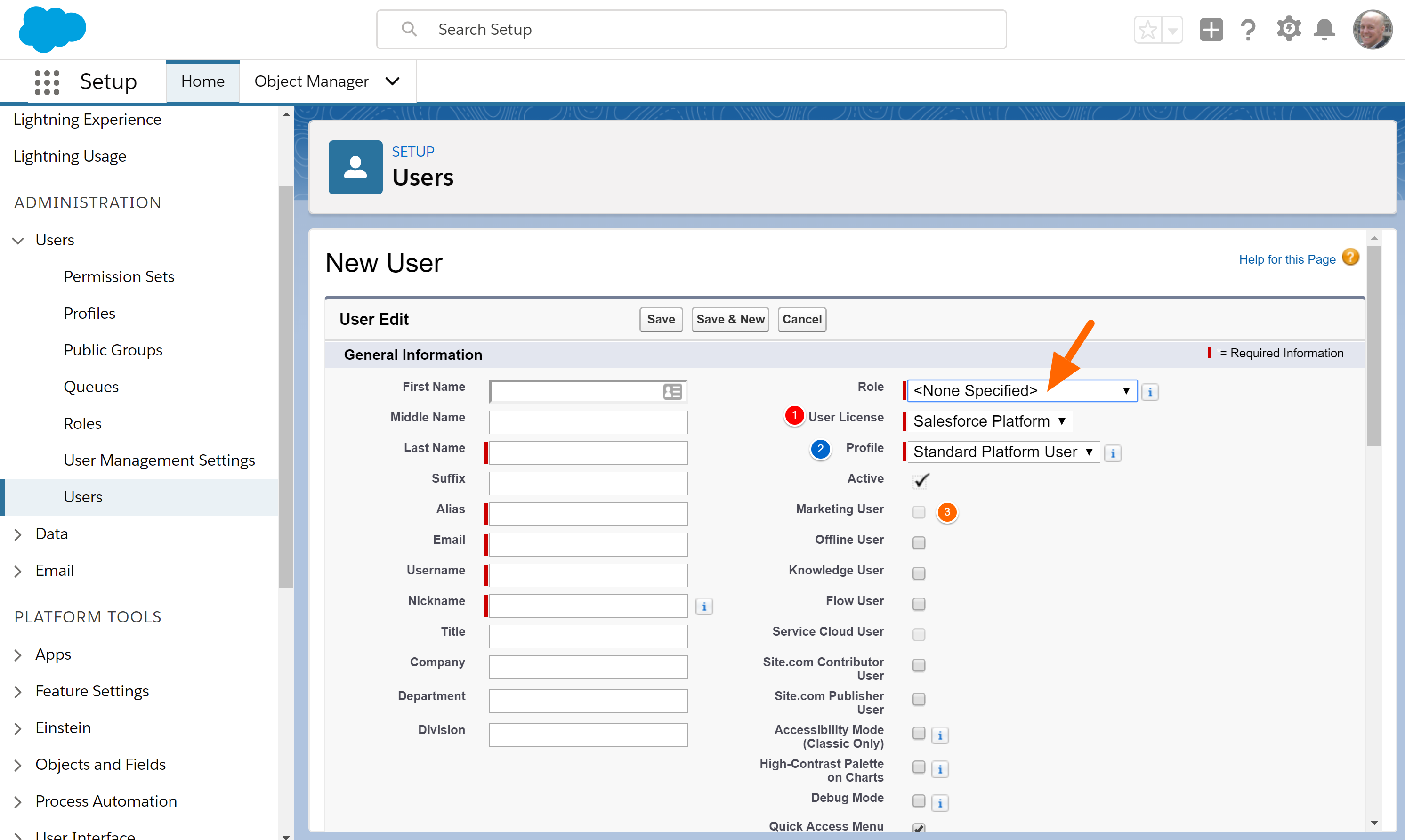
Task: Click the Debug Mode info icon
Action: pyautogui.click(x=940, y=803)
